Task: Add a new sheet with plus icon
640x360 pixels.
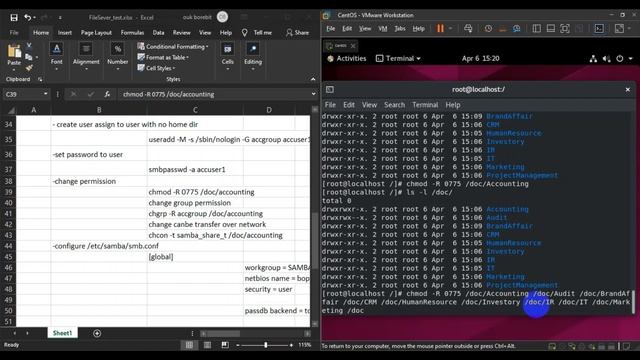Action: tap(97, 333)
